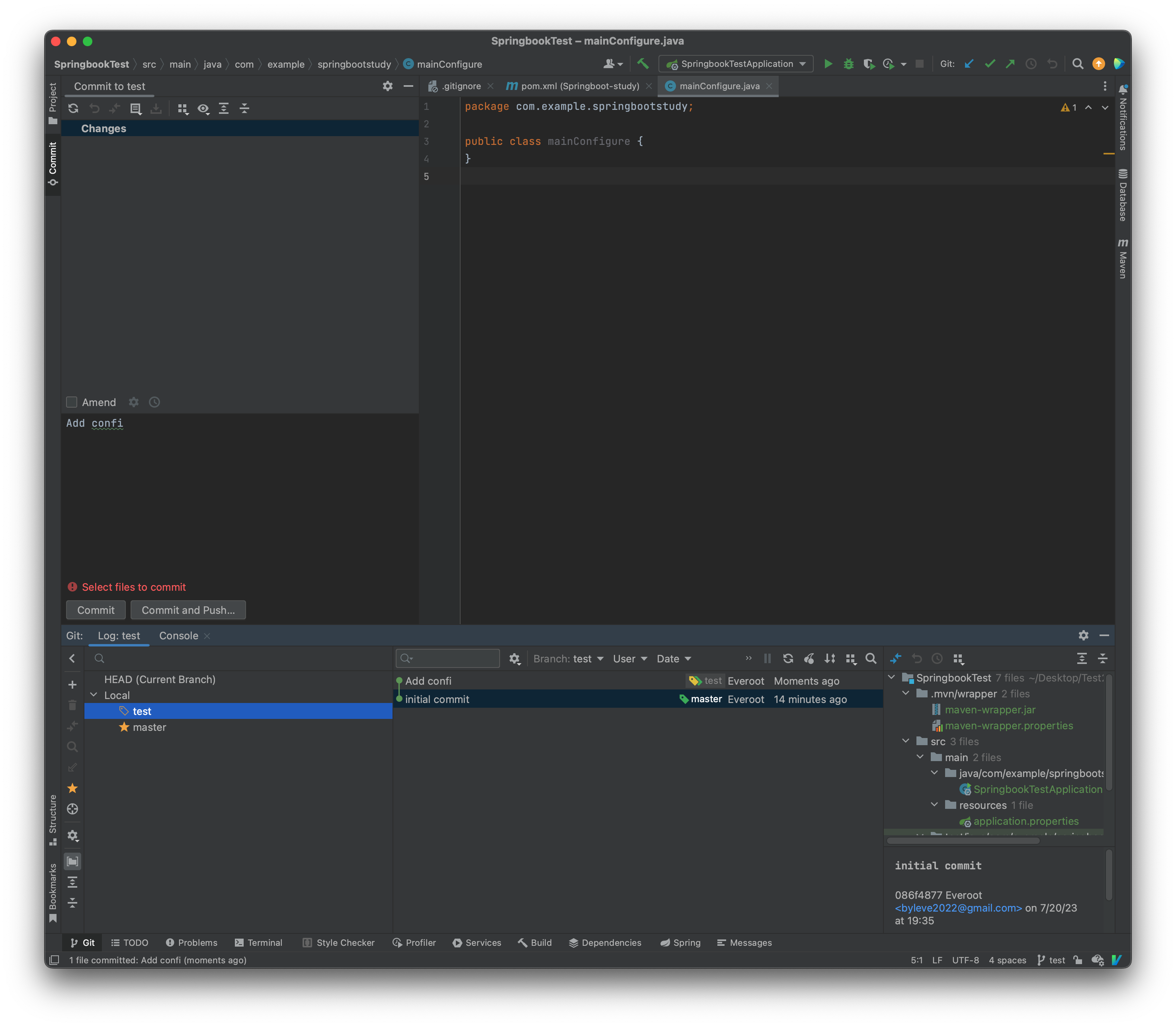The height and width of the screenshot is (1027, 1176).
Task: Toggle group by directory in branches
Action: (x=72, y=861)
